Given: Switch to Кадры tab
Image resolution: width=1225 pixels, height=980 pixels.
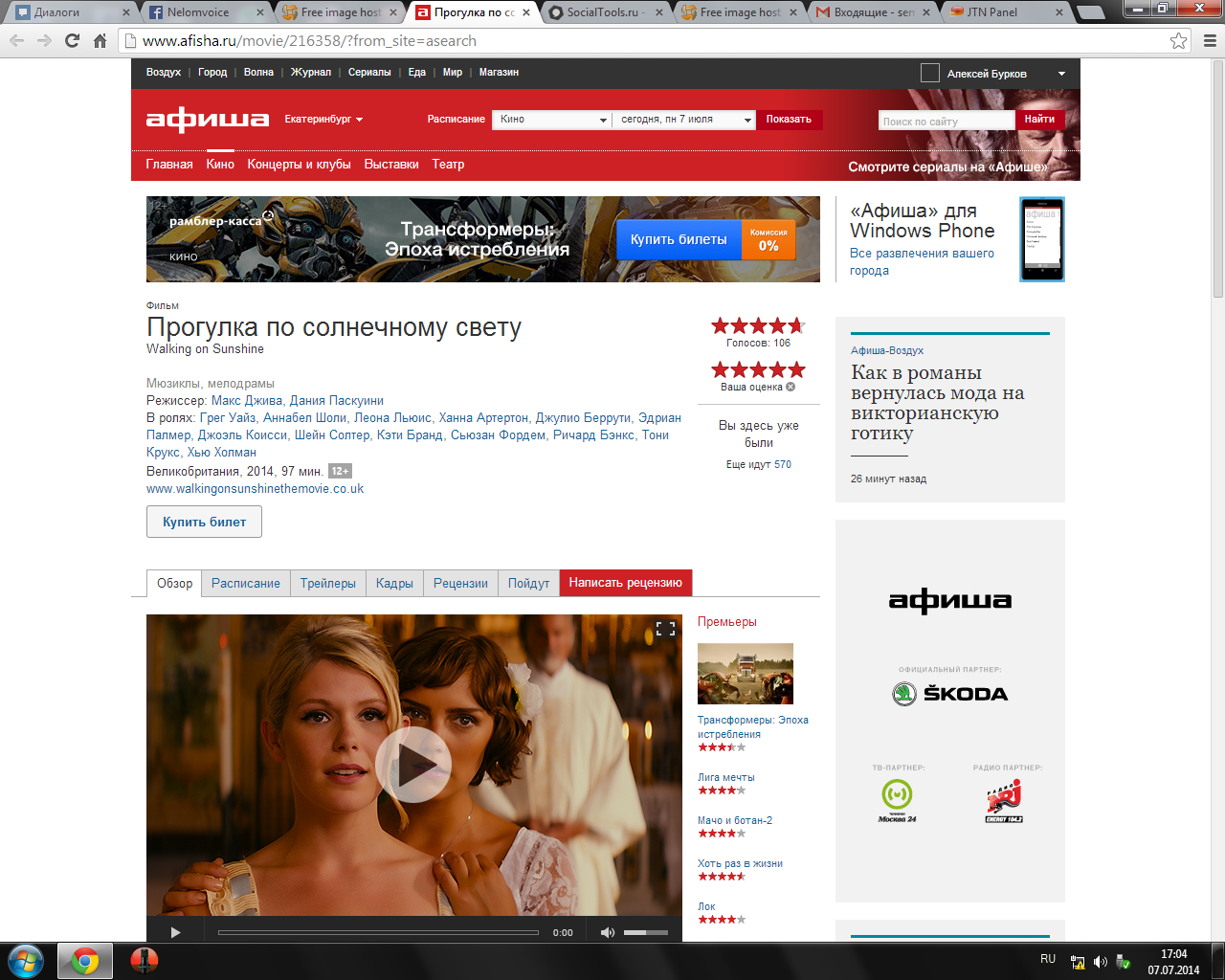Looking at the screenshot, I should tap(394, 584).
